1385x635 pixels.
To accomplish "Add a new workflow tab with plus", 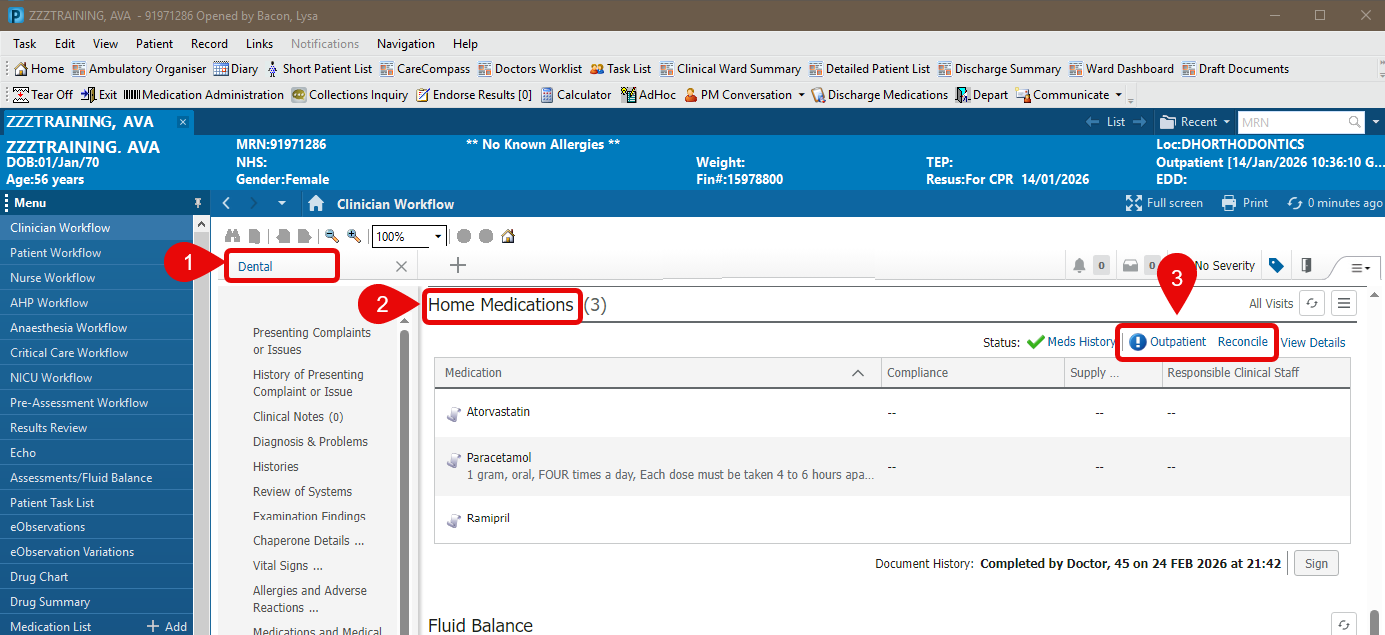I will click(458, 265).
